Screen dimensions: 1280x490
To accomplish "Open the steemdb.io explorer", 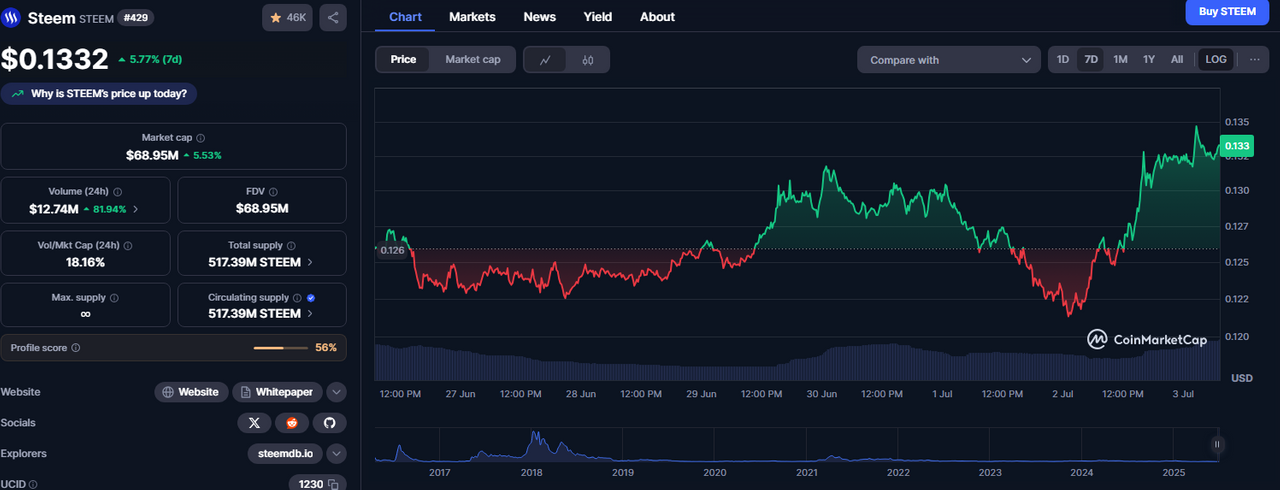I will coord(285,454).
